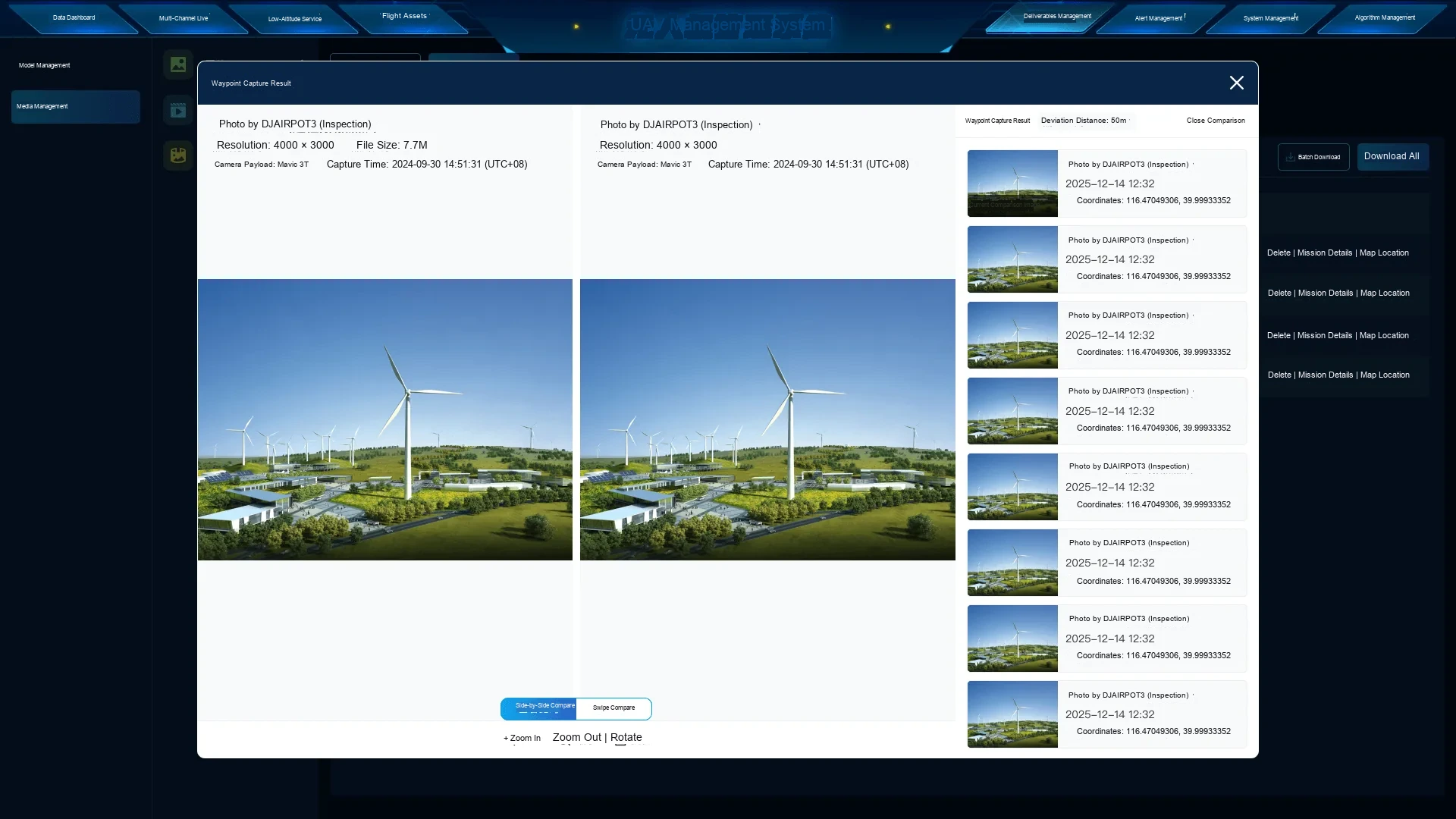Click the right photo's Resolution: 4000 × 3000
The height and width of the screenshot is (819, 1456).
coord(658,145)
